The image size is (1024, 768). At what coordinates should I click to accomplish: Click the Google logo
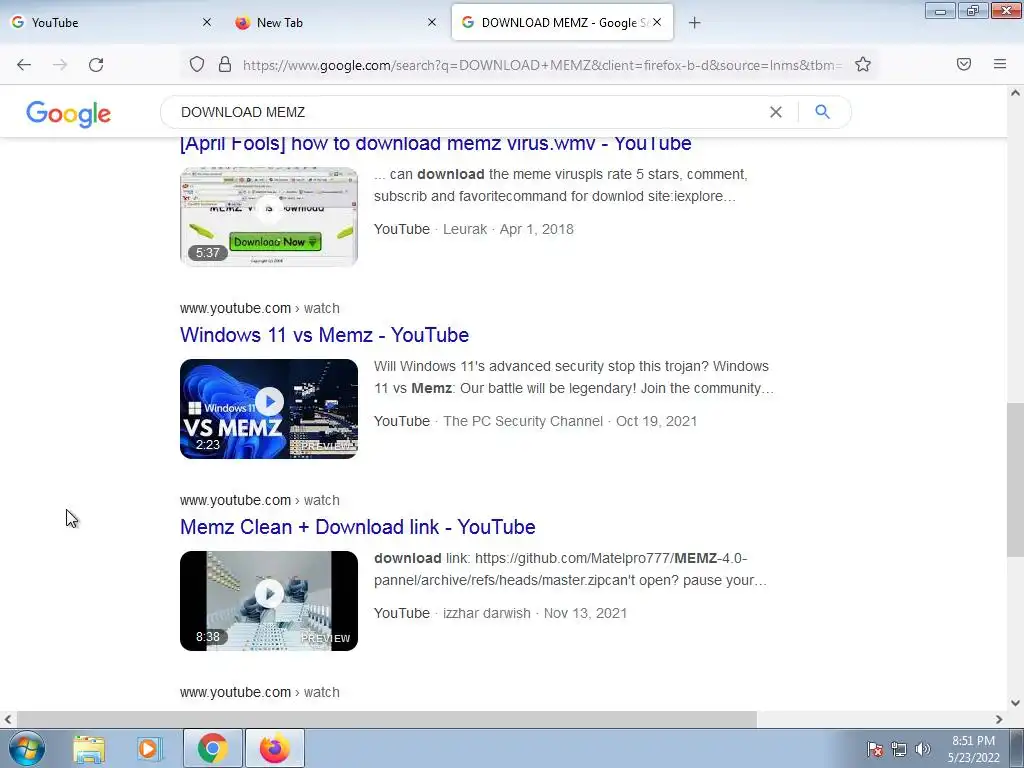coord(69,114)
